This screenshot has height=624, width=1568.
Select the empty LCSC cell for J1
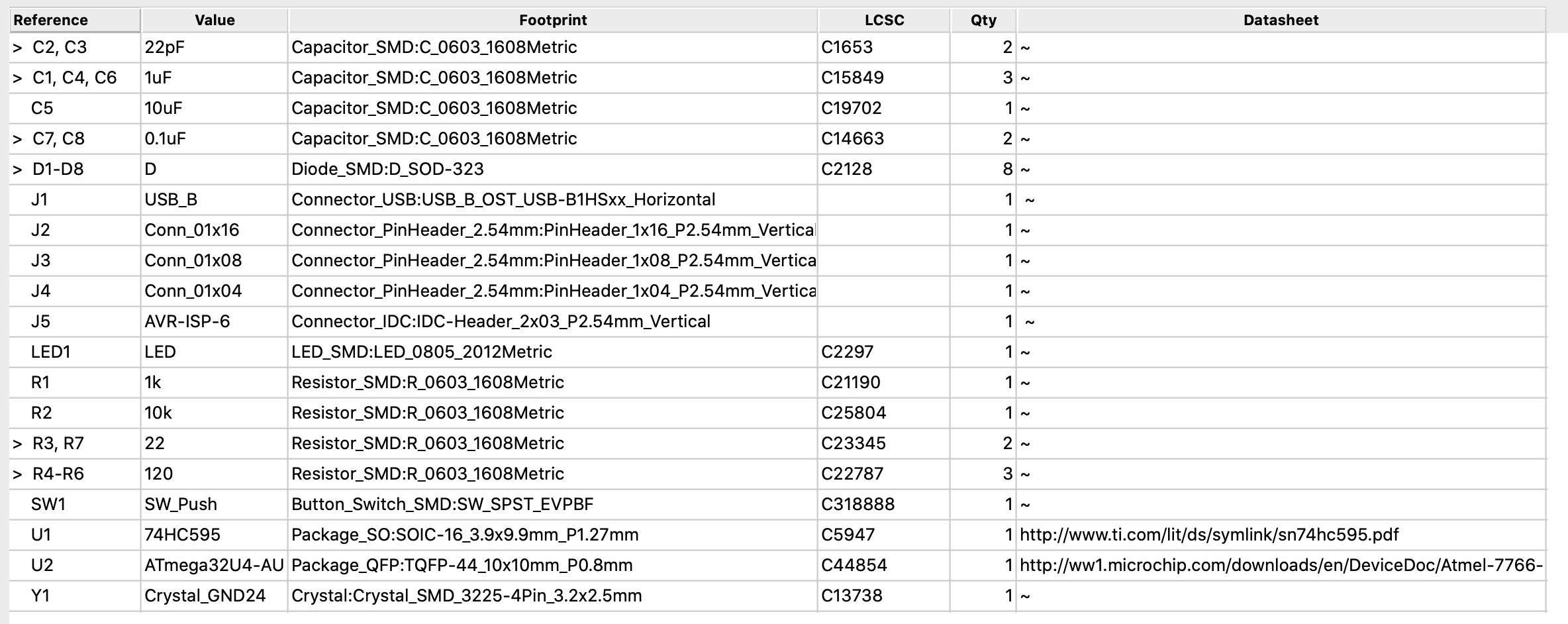coord(884,199)
